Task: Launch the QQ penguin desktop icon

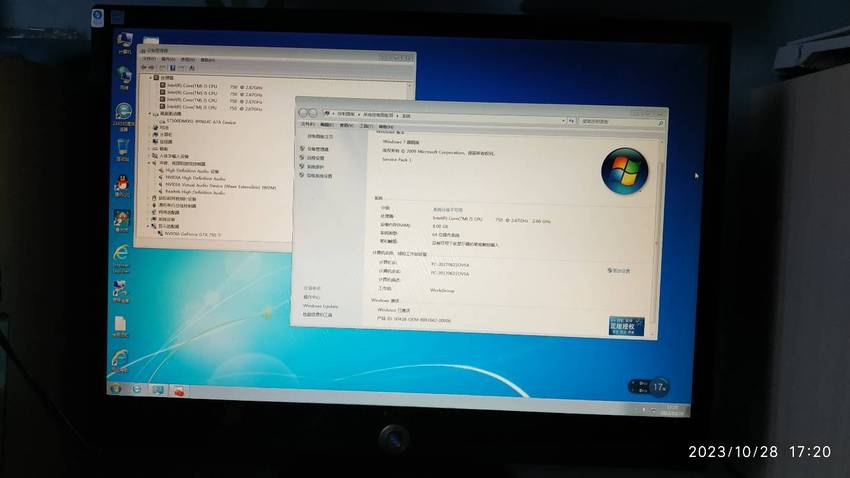Action: (122, 186)
